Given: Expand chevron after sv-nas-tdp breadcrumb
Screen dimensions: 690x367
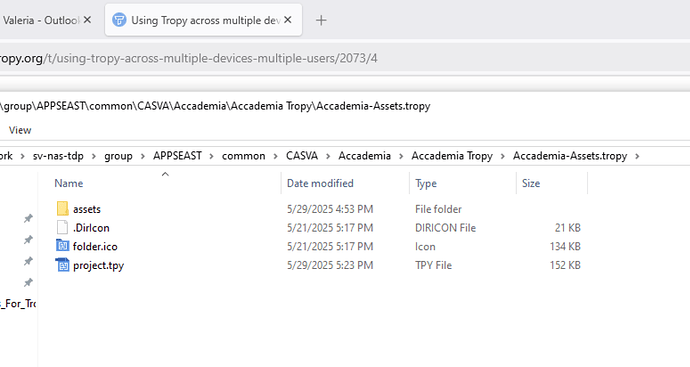Looking at the screenshot, I should pos(94,156).
